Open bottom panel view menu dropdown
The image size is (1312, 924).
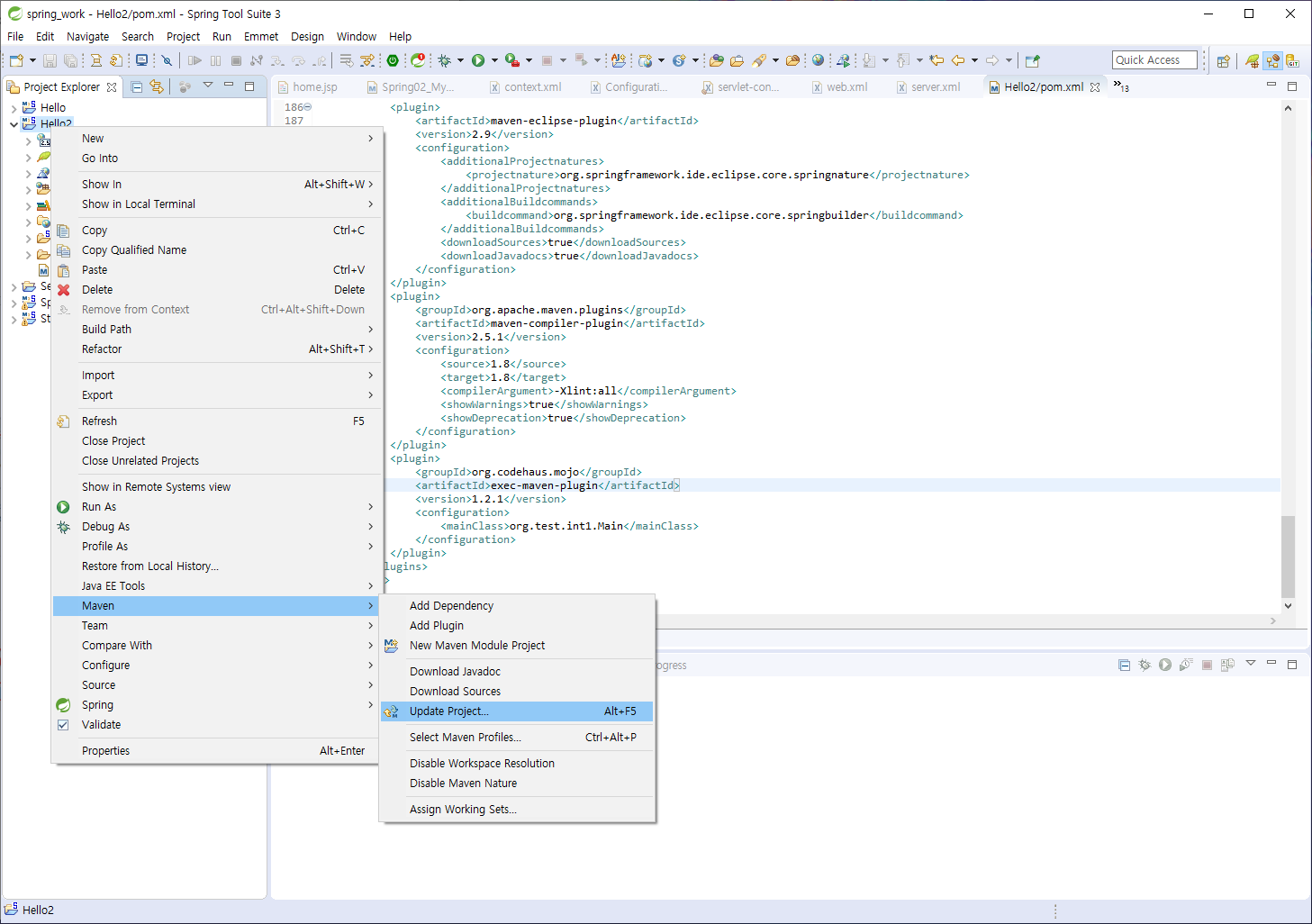coord(1251,664)
